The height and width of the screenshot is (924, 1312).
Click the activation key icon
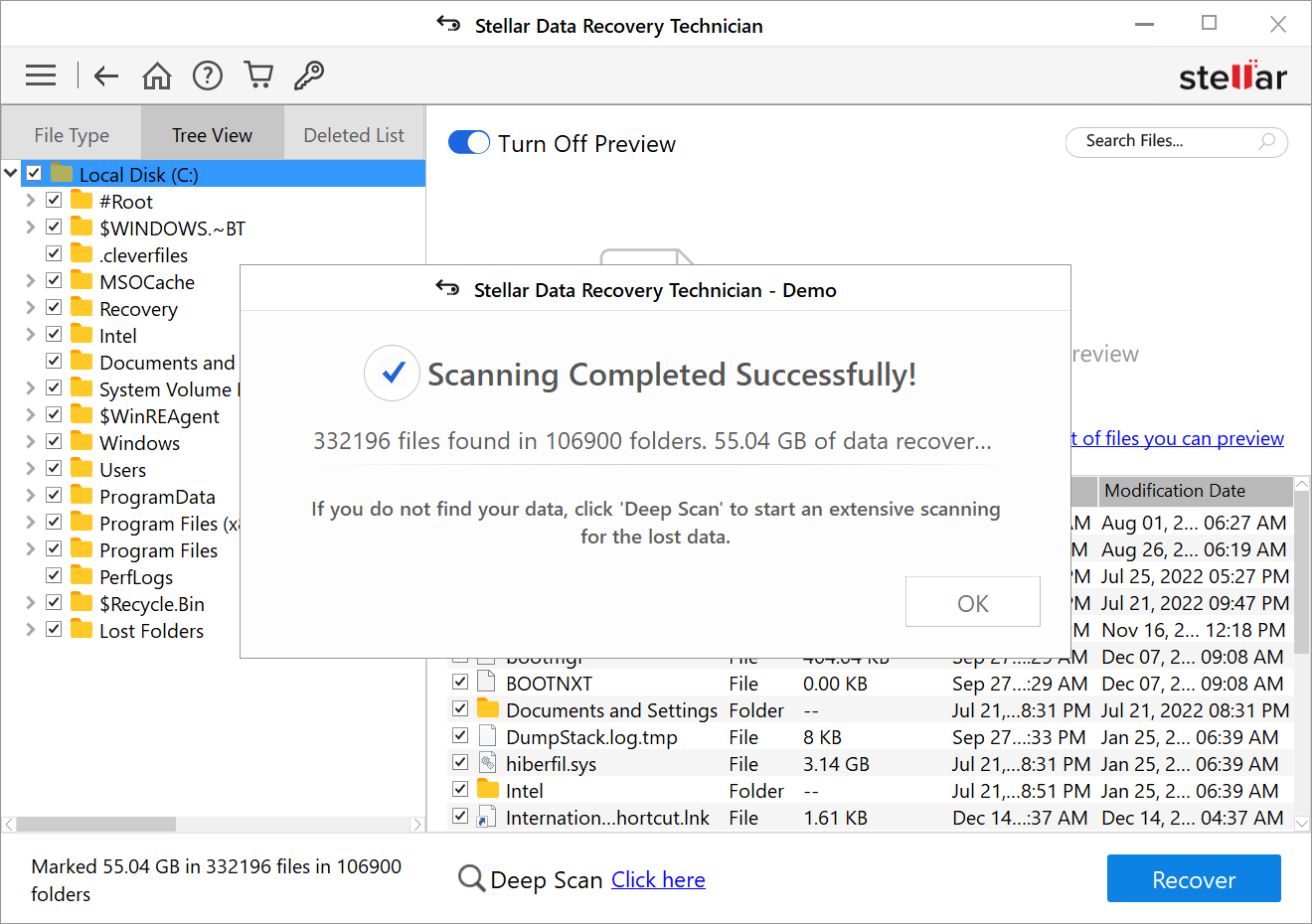pyautogui.click(x=309, y=76)
